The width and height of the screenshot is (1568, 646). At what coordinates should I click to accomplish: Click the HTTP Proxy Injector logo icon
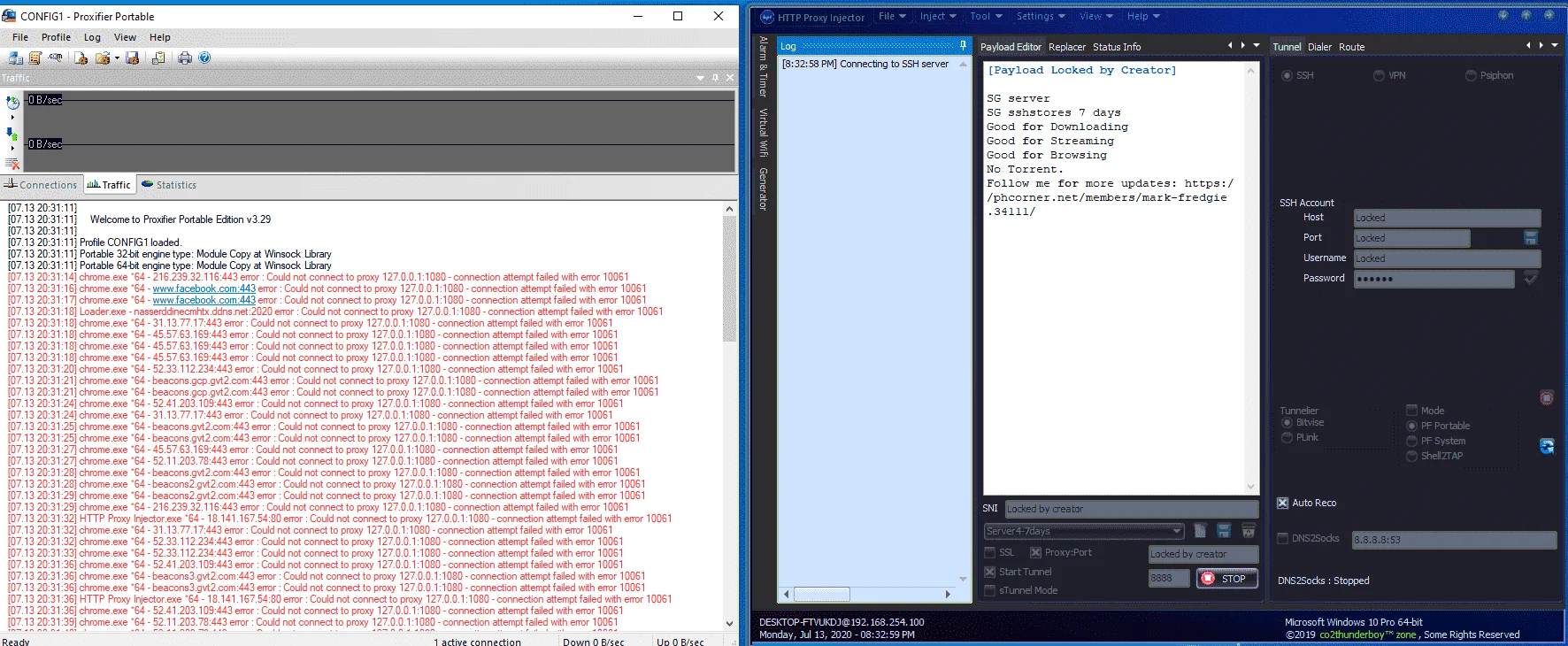click(x=767, y=17)
